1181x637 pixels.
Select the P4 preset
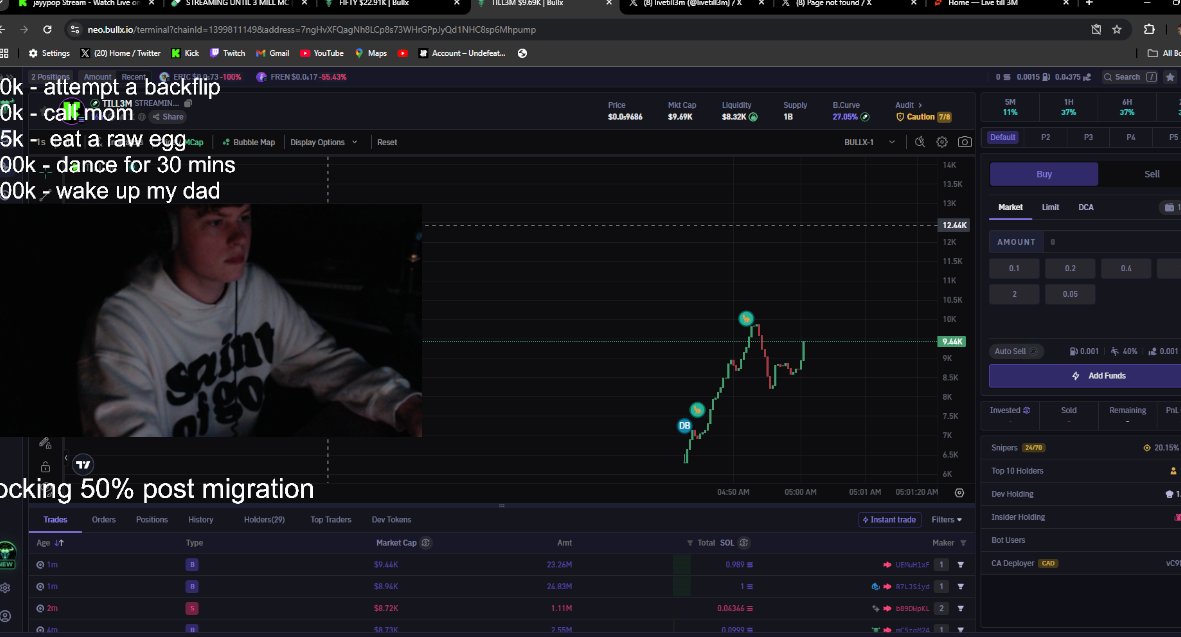tap(1131, 137)
